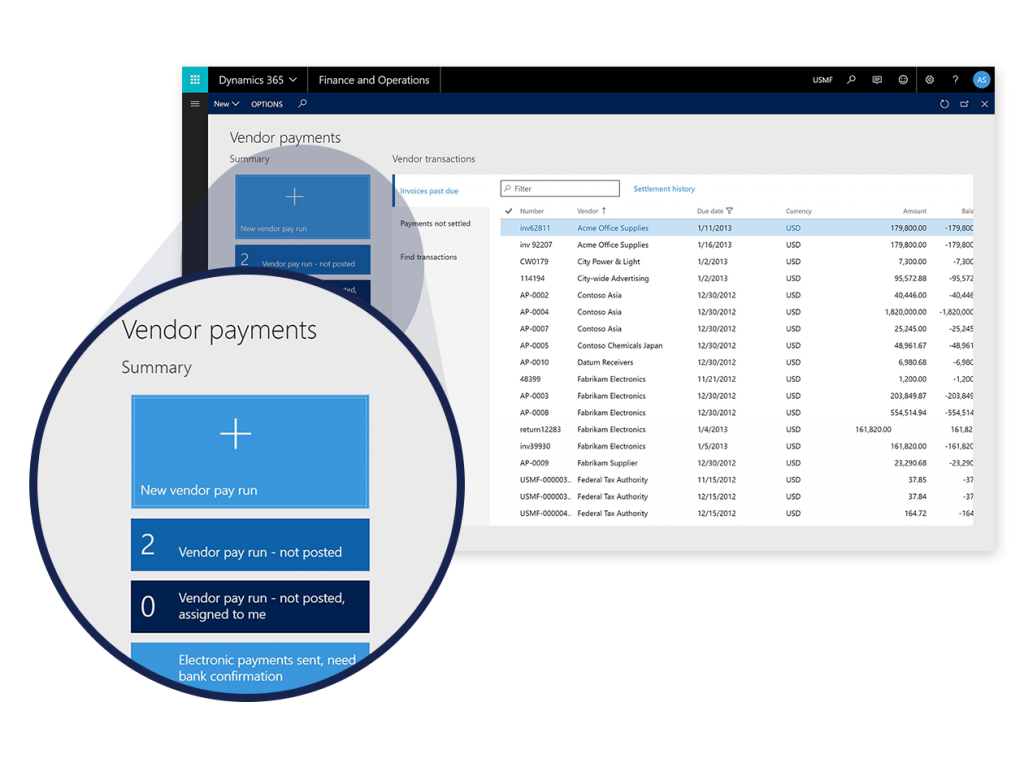Click the Fabrikam Supplier vendor cell
This screenshot has height=767, width=1024.
click(x=607, y=463)
